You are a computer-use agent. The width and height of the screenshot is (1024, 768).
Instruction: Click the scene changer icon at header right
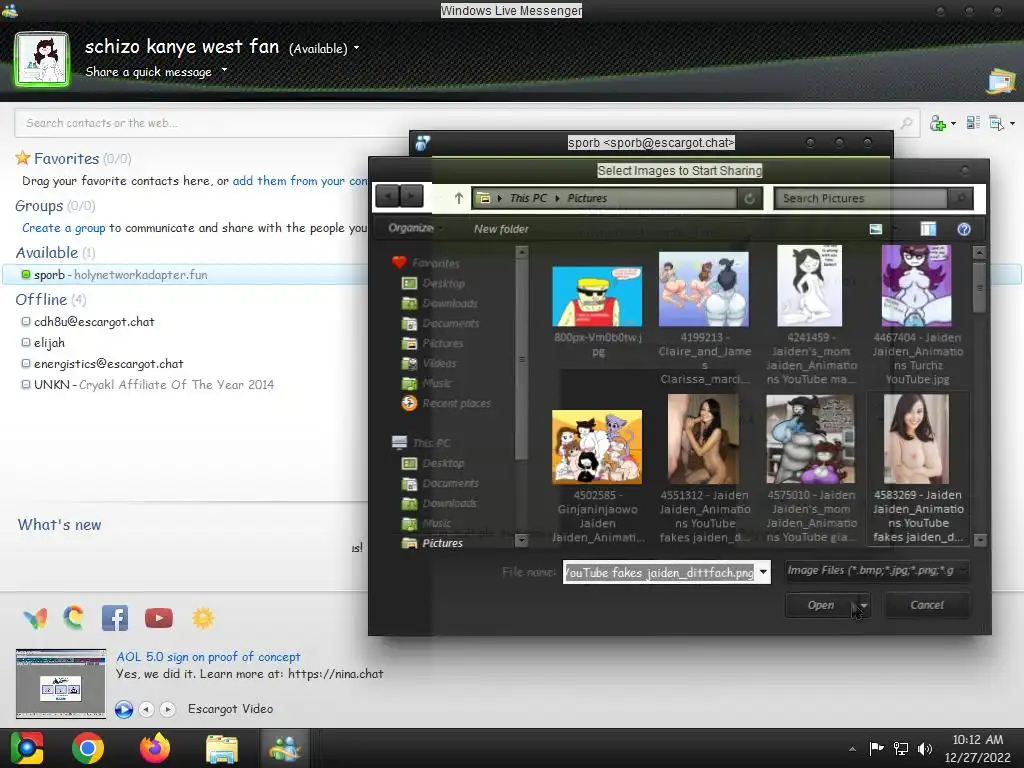(x=1000, y=81)
